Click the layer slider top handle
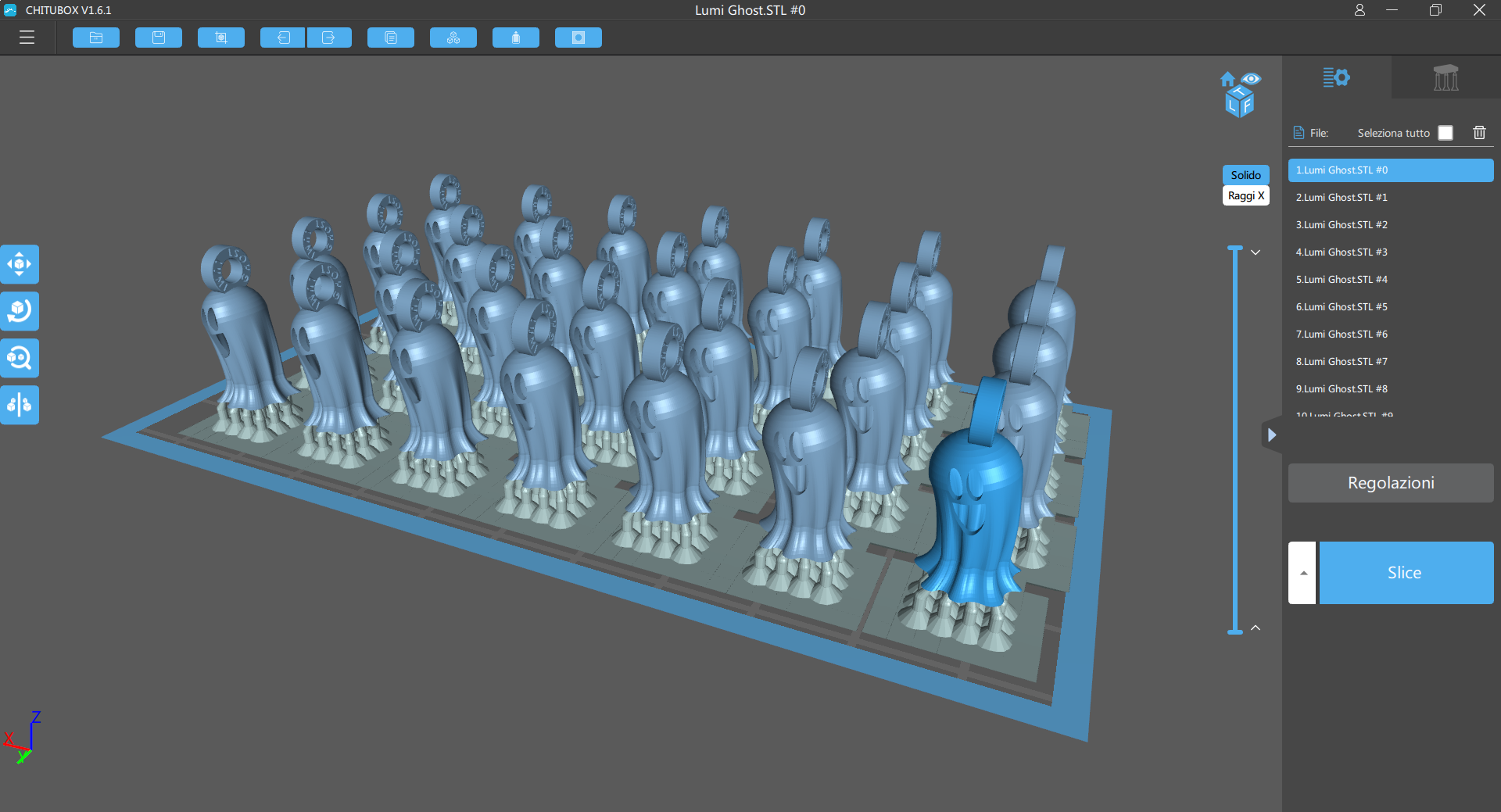Screen dimensions: 1501x812 (x=1235, y=249)
